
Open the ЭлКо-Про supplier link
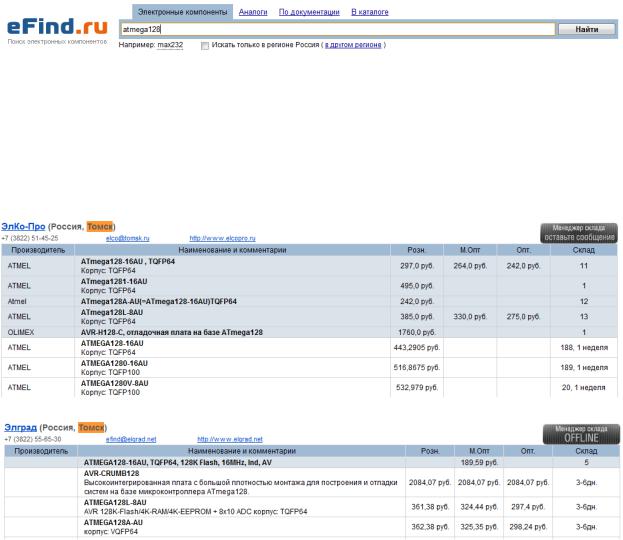23,226
